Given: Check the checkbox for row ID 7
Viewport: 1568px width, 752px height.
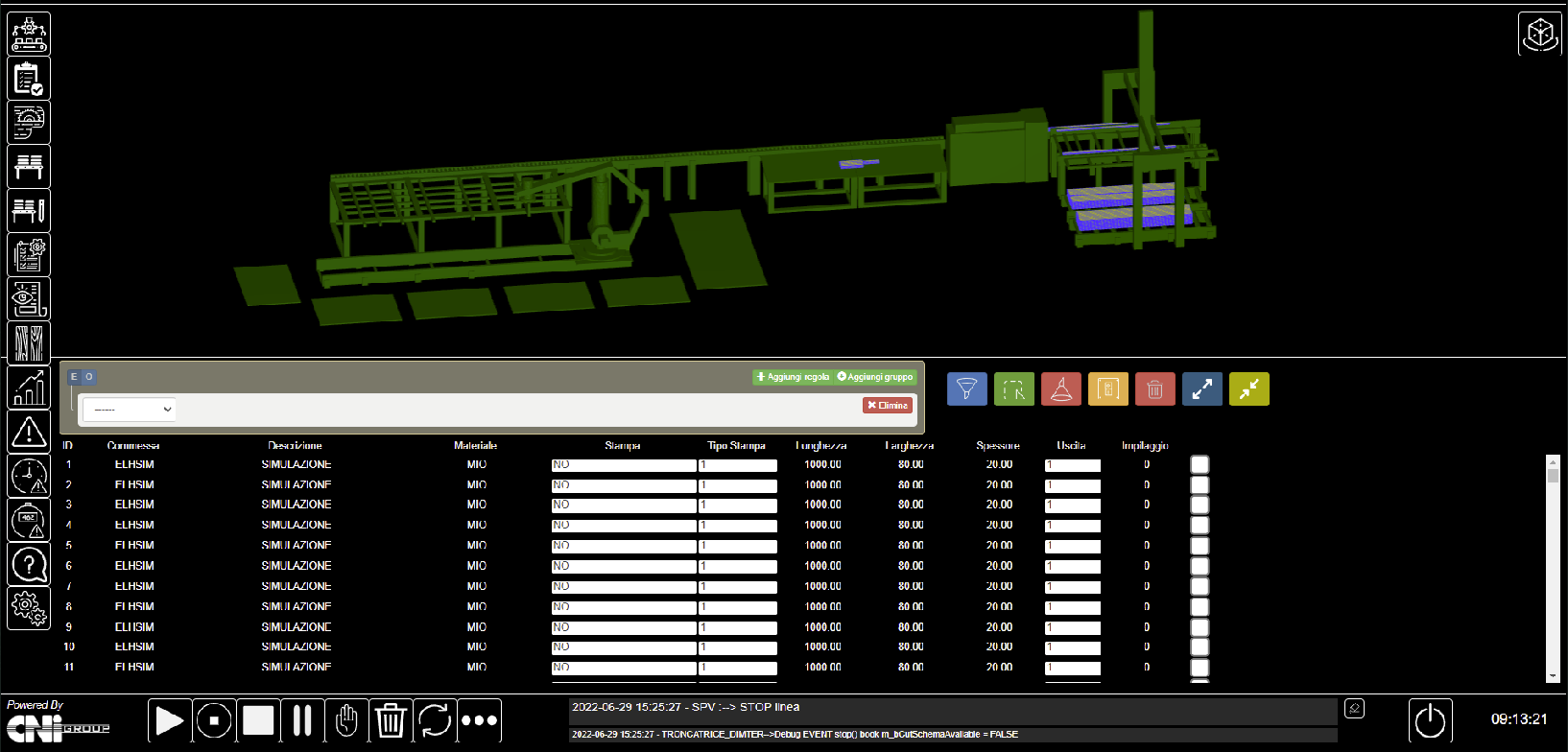Looking at the screenshot, I should click(x=1200, y=586).
